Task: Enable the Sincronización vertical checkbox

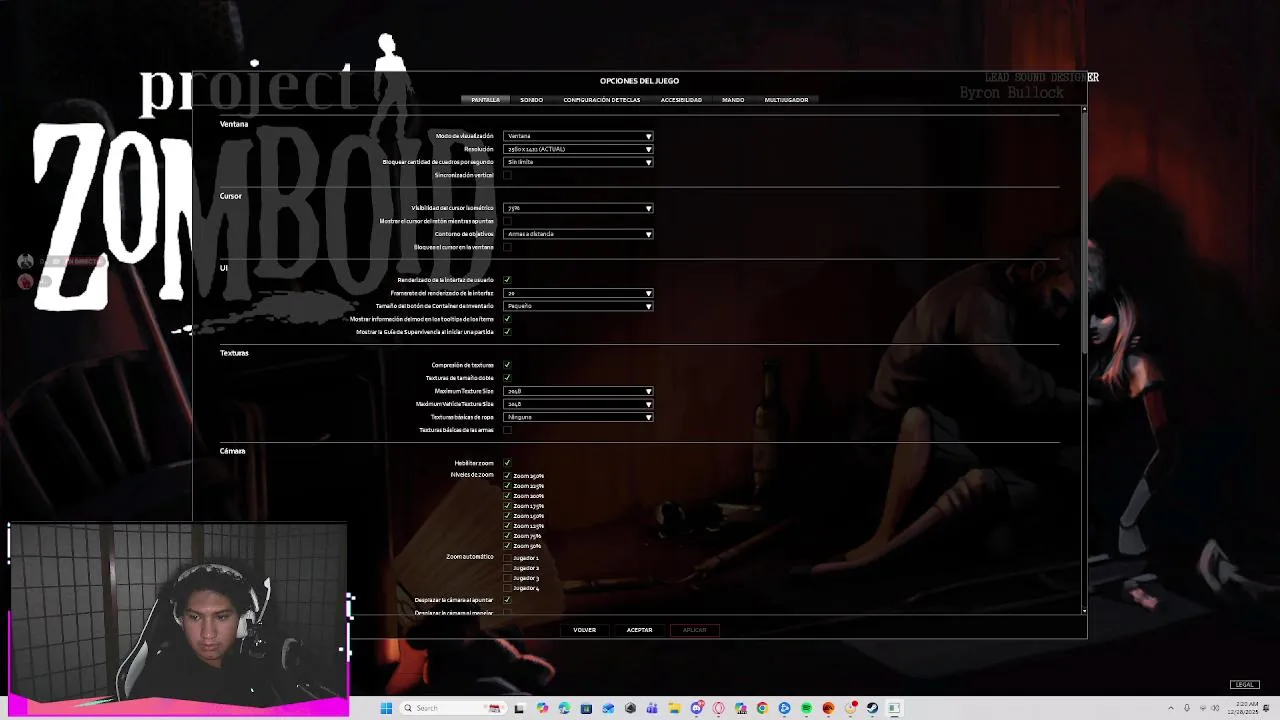Action: [507, 175]
